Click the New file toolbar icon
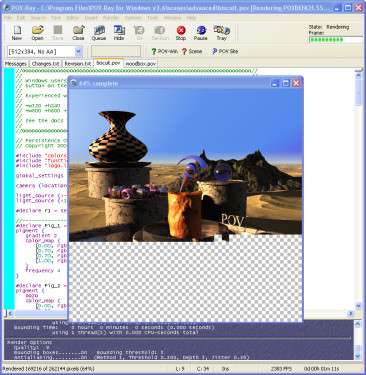366x375 pixels. [17, 33]
